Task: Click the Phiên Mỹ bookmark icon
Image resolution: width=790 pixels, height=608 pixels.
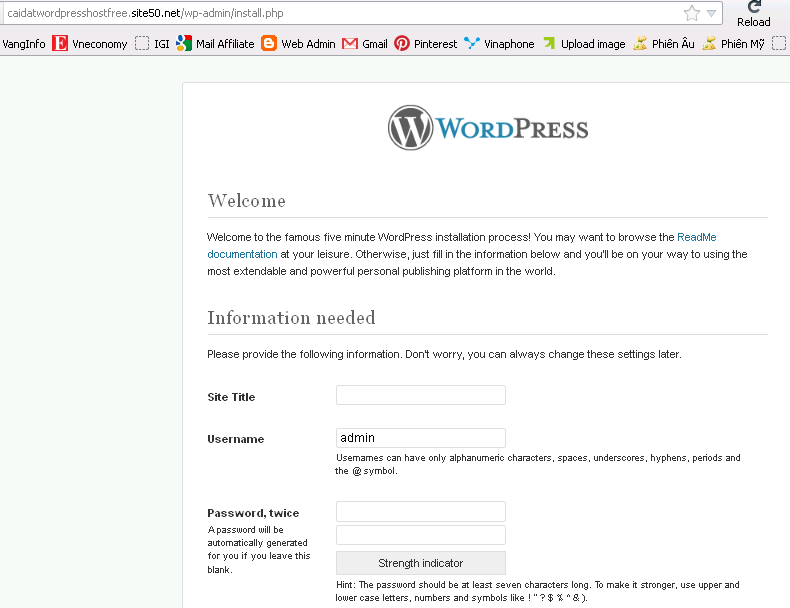Action: 709,43
